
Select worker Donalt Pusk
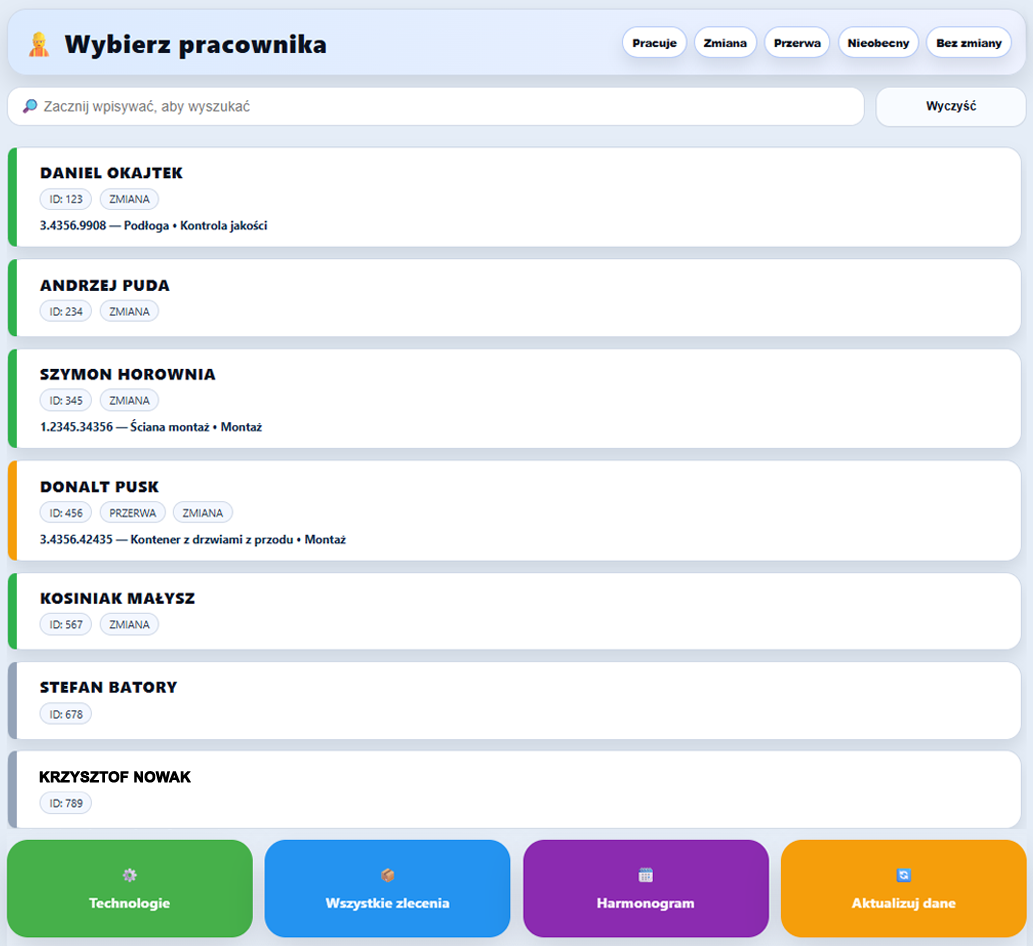[x=516, y=511]
